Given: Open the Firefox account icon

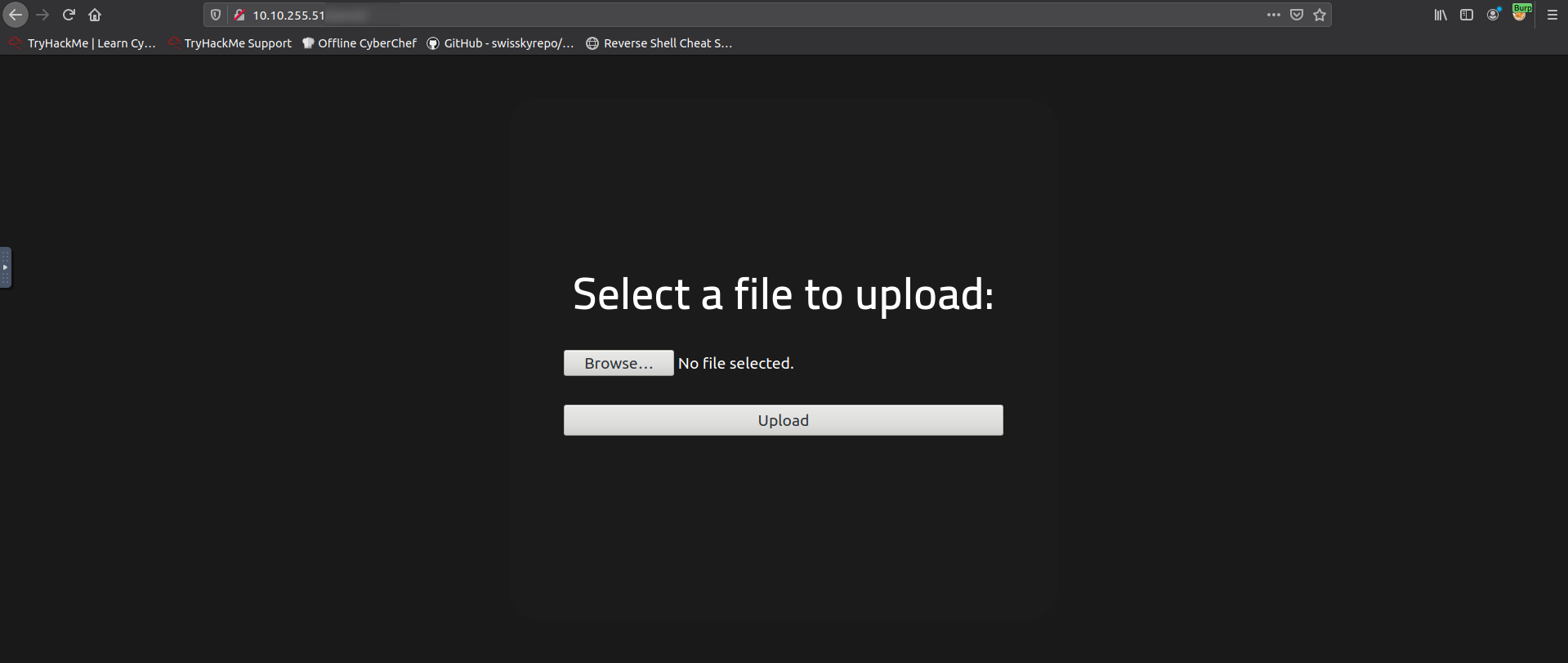Looking at the screenshot, I should pyautogui.click(x=1493, y=15).
